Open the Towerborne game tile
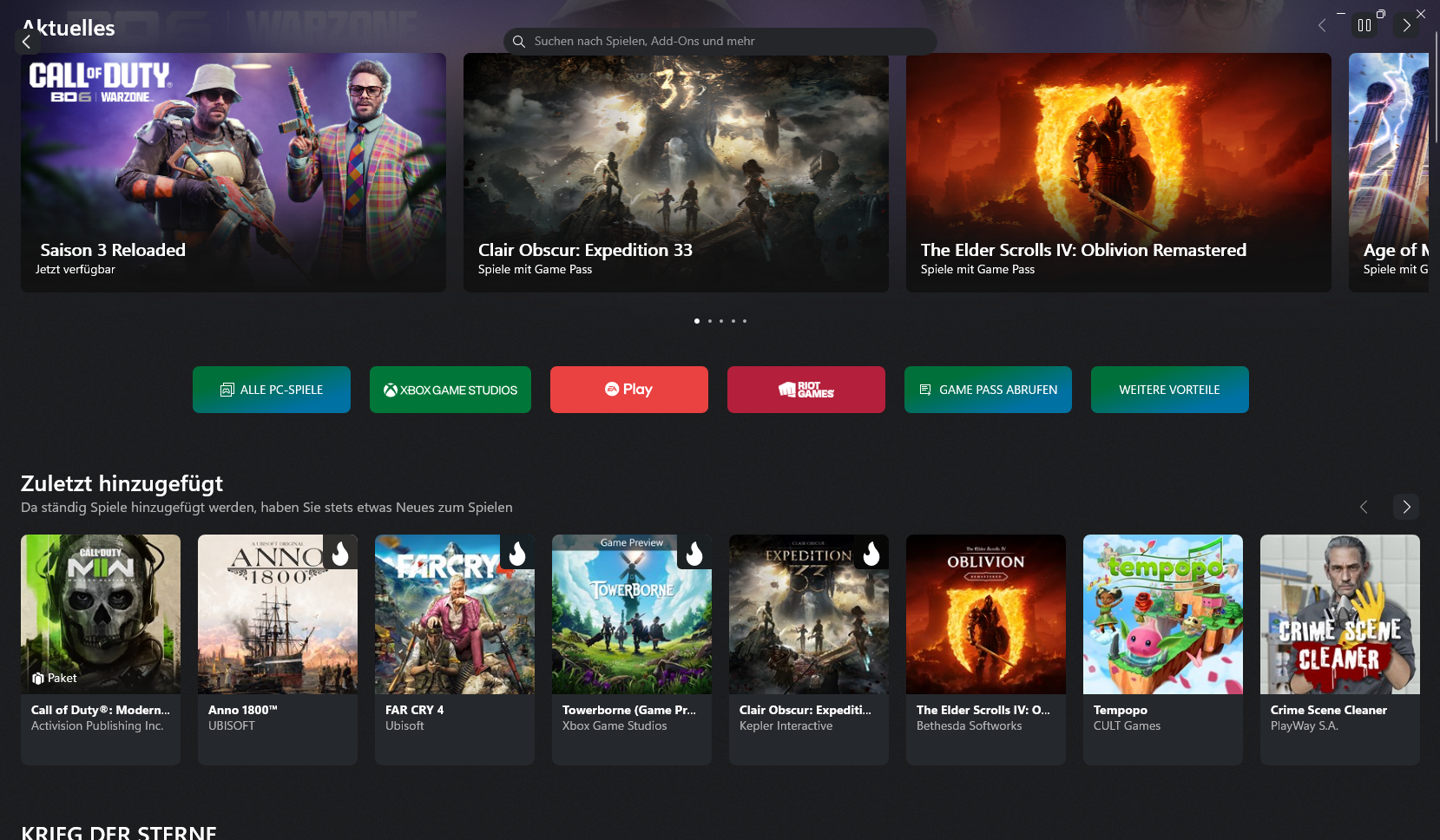The image size is (1440, 840). [x=632, y=649]
